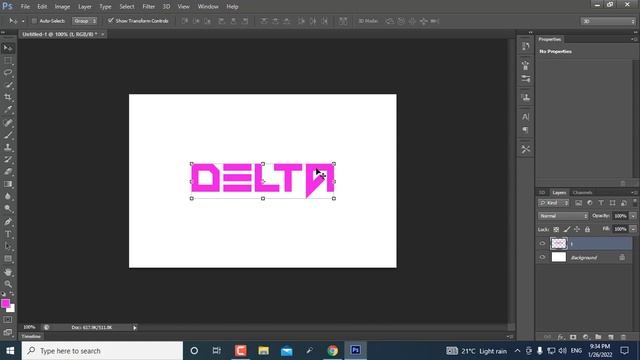Image resolution: width=640 pixels, height=360 pixels.
Task: Open the Opacity slider dropdown
Action: click(633, 216)
